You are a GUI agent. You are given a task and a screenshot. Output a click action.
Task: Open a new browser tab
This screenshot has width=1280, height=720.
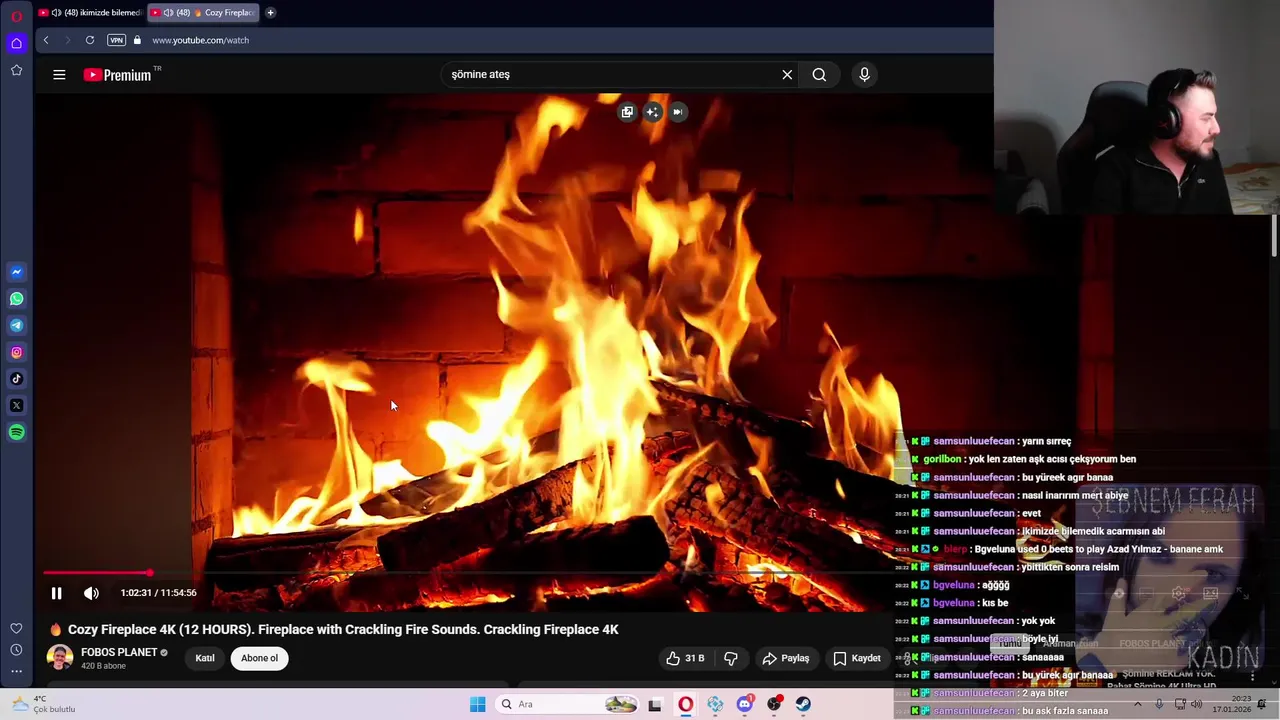click(270, 13)
